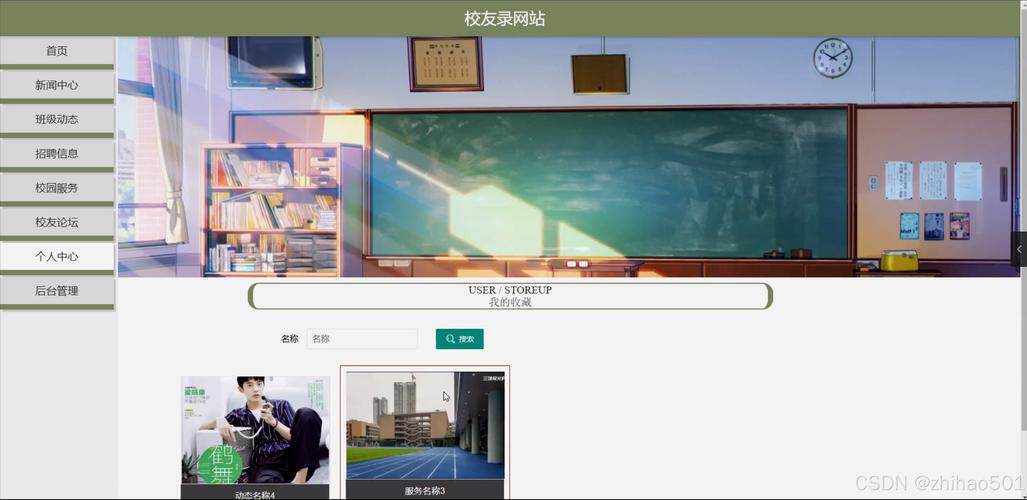Select 个人中心 menu entry
This screenshot has height=500, width=1027.
coord(57,256)
